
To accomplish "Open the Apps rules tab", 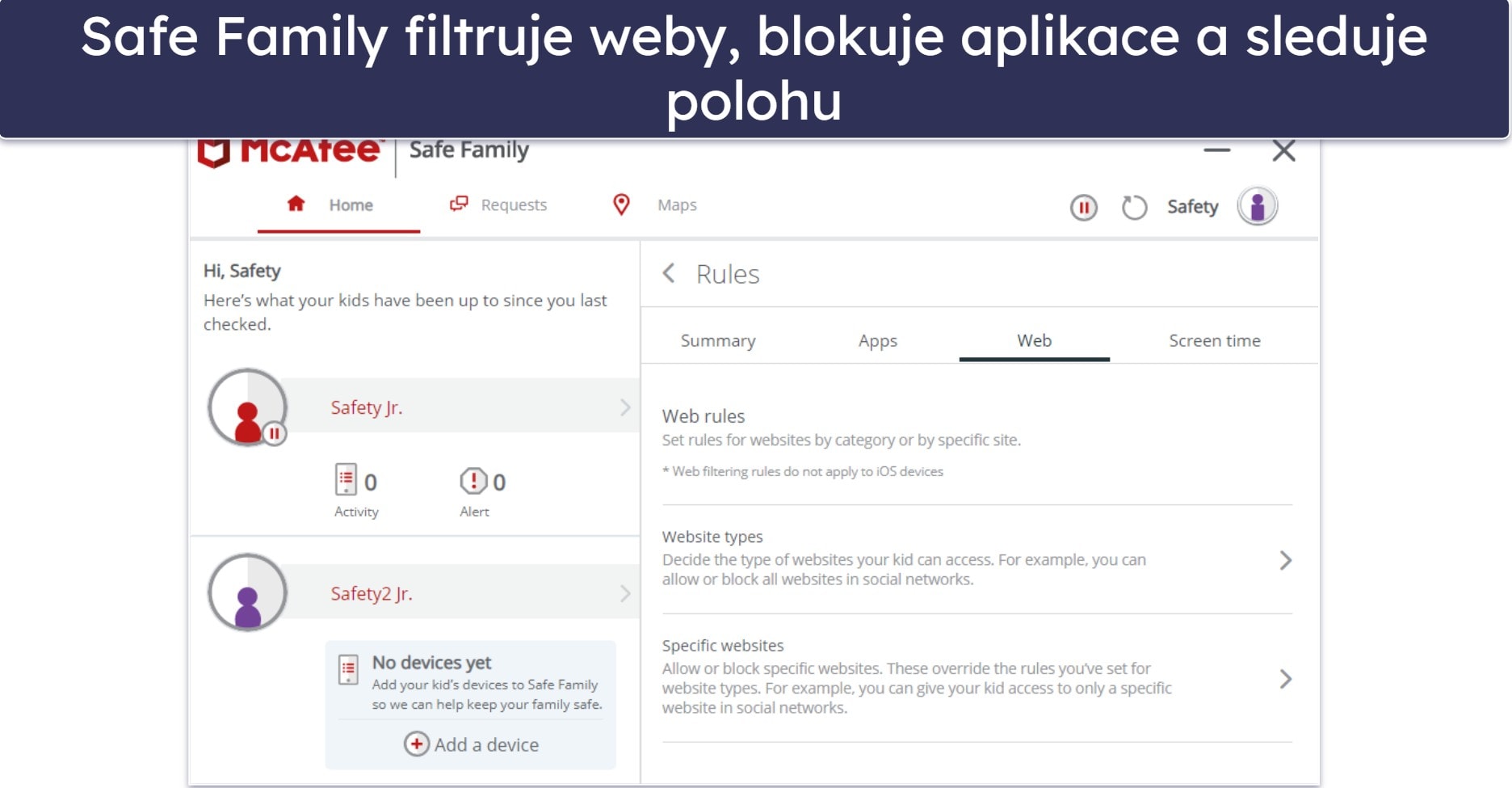I will [x=878, y=340].
